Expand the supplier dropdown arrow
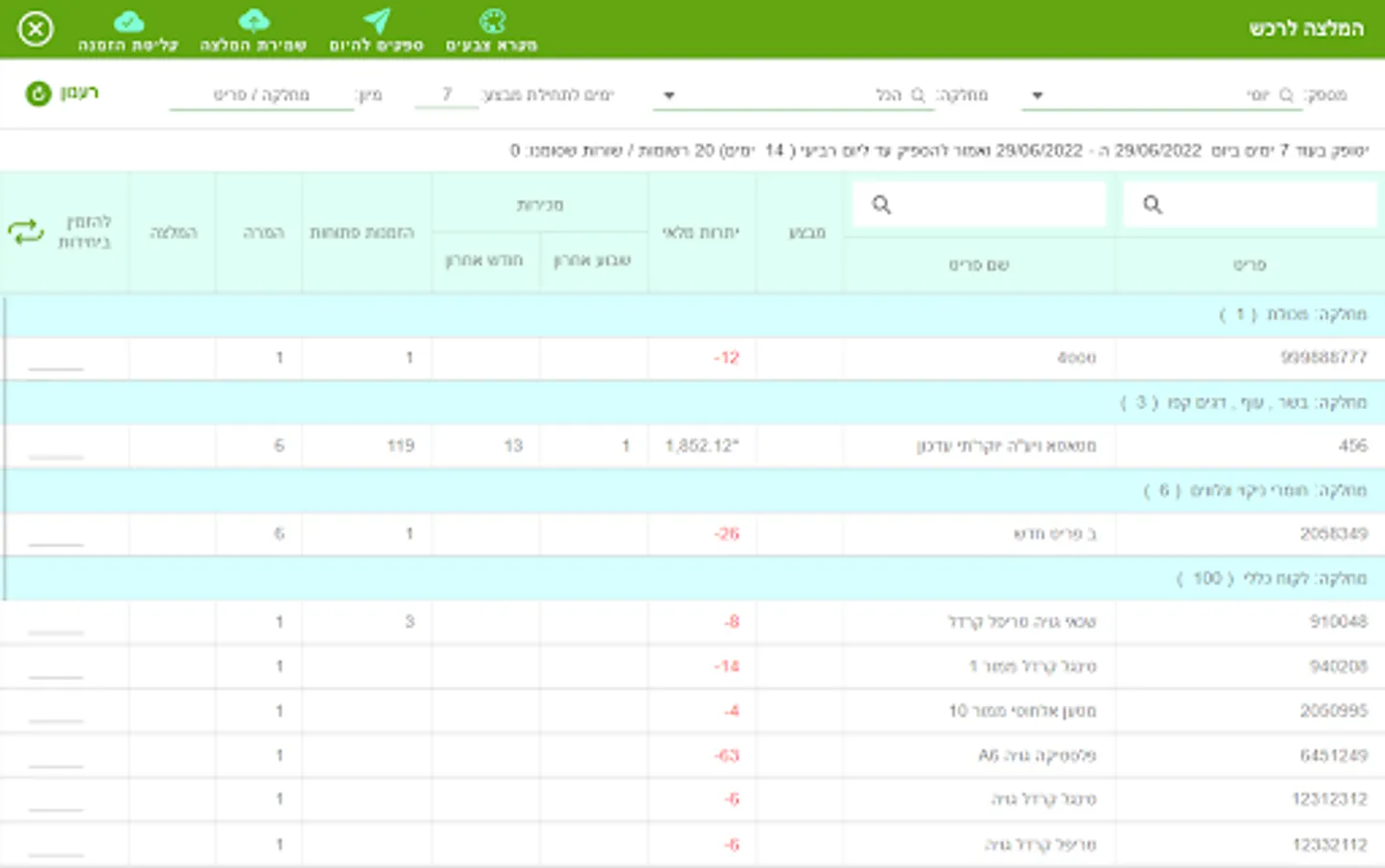This screenshot has width=1385, height=868. point(1038,95)
